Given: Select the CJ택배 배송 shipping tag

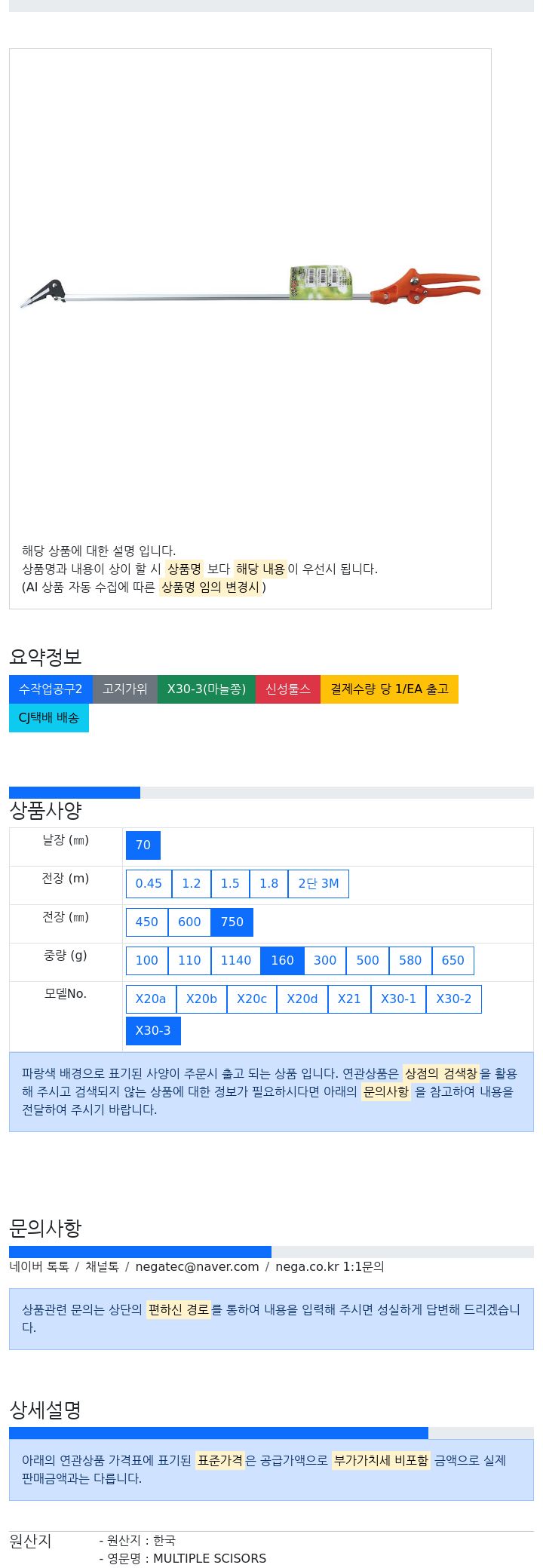Looking at the screenshot, I should pyautogui.click(x=49, y=718).
